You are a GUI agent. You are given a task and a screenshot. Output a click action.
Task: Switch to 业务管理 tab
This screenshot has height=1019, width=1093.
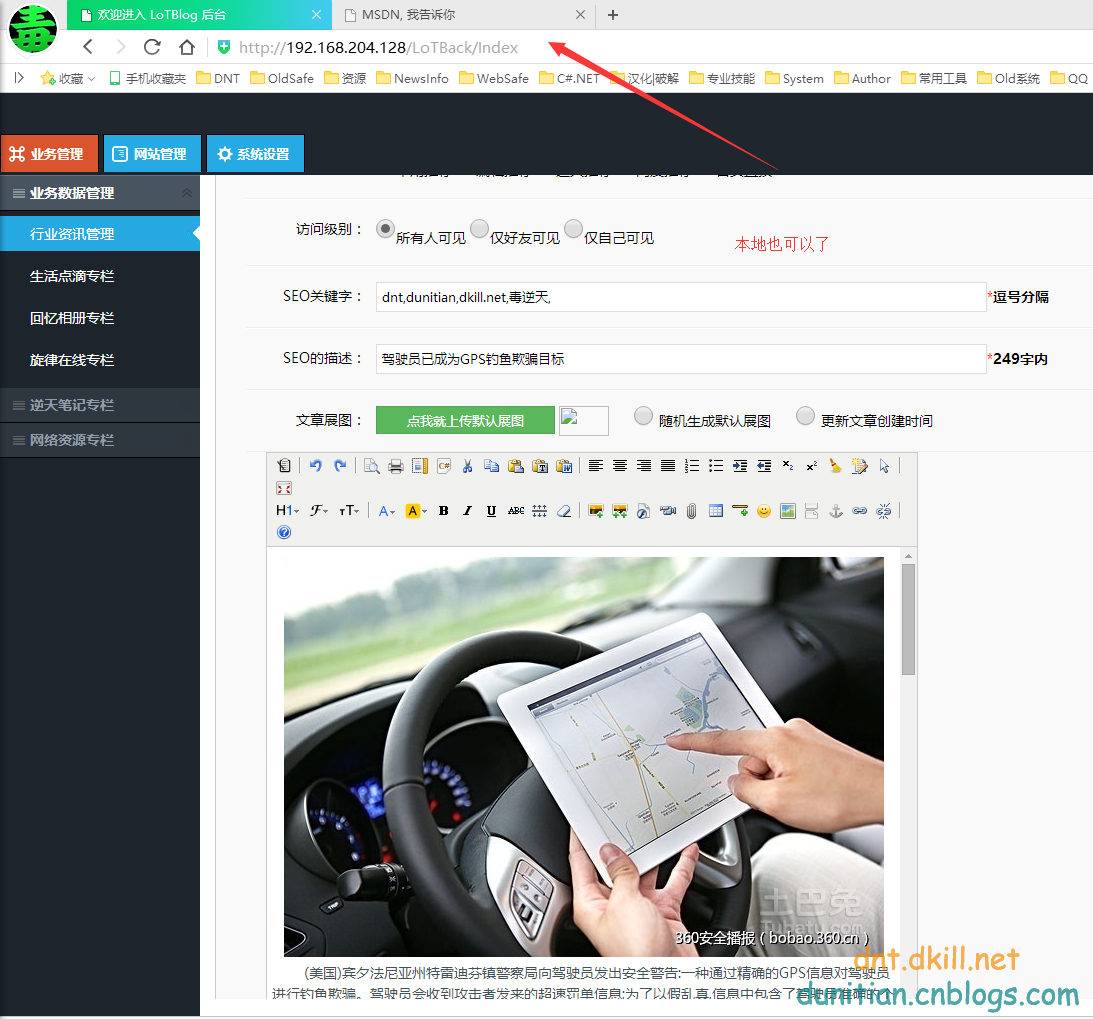(x=49, y=153)
